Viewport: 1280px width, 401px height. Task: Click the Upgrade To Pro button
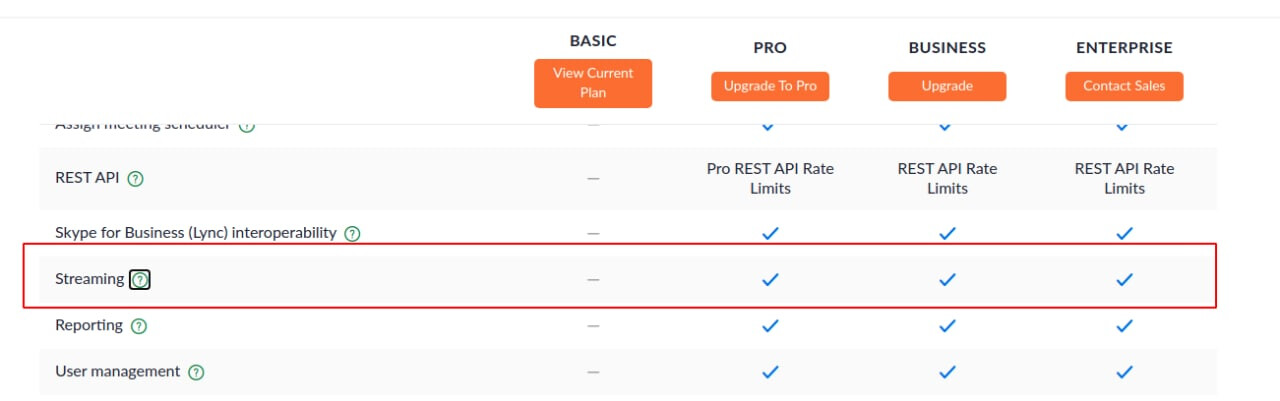pos(770,86)
